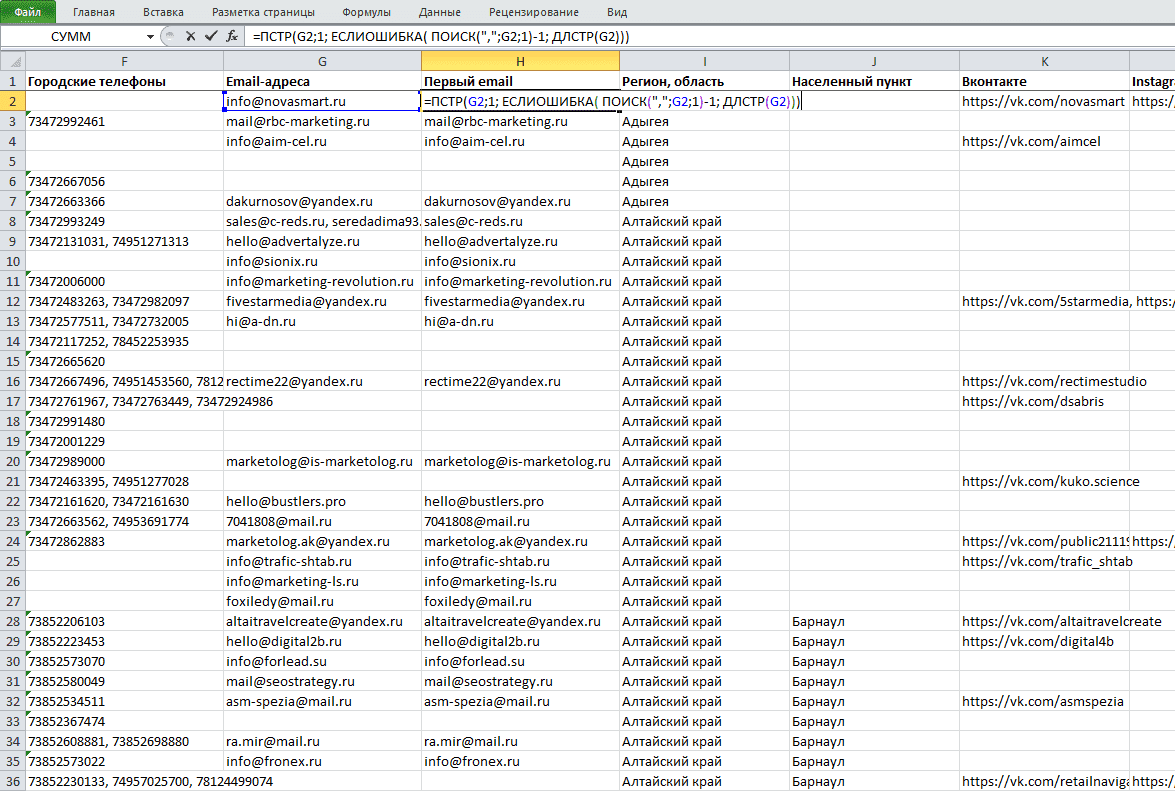Click phone cell 73472131031, 74951271313
The image size is (1175, 791).
(x=124, y=241)
